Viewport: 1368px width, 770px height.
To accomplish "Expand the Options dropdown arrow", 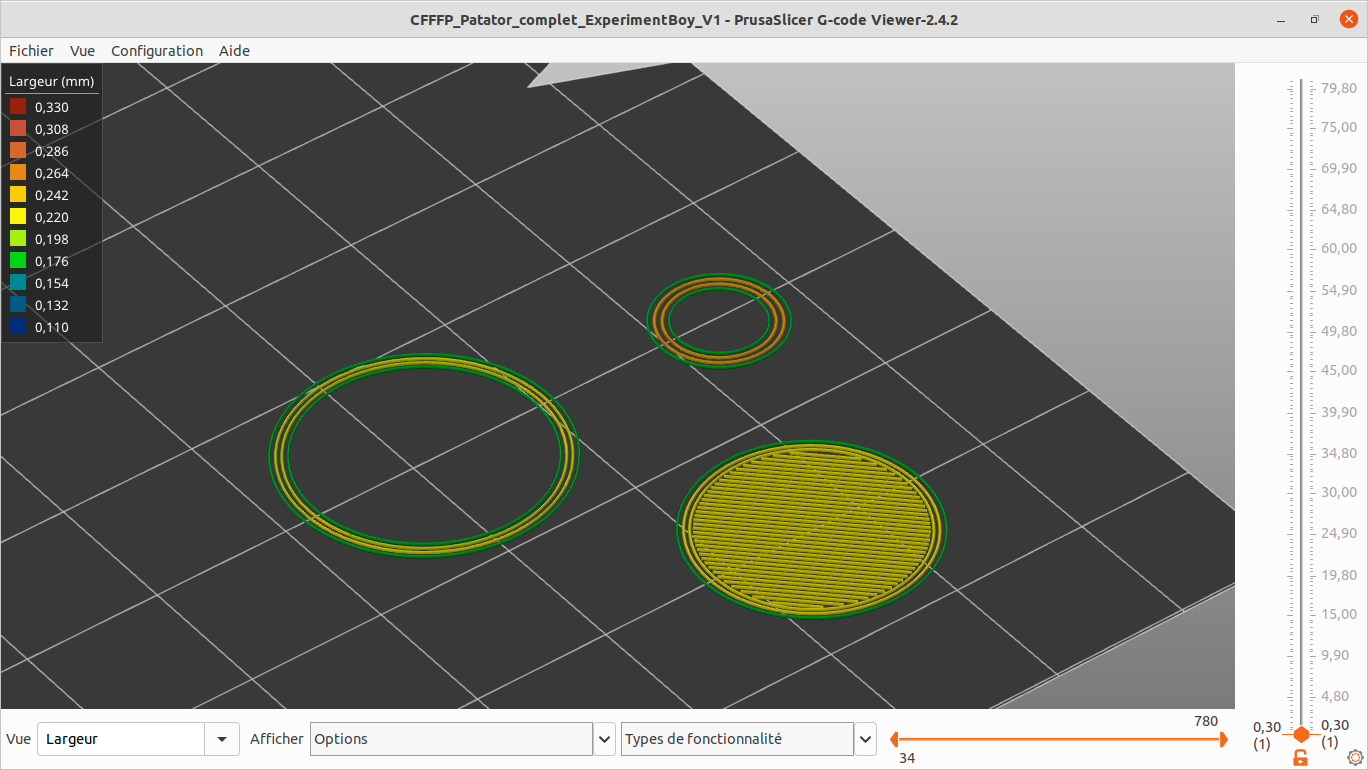I will [605, 739].
